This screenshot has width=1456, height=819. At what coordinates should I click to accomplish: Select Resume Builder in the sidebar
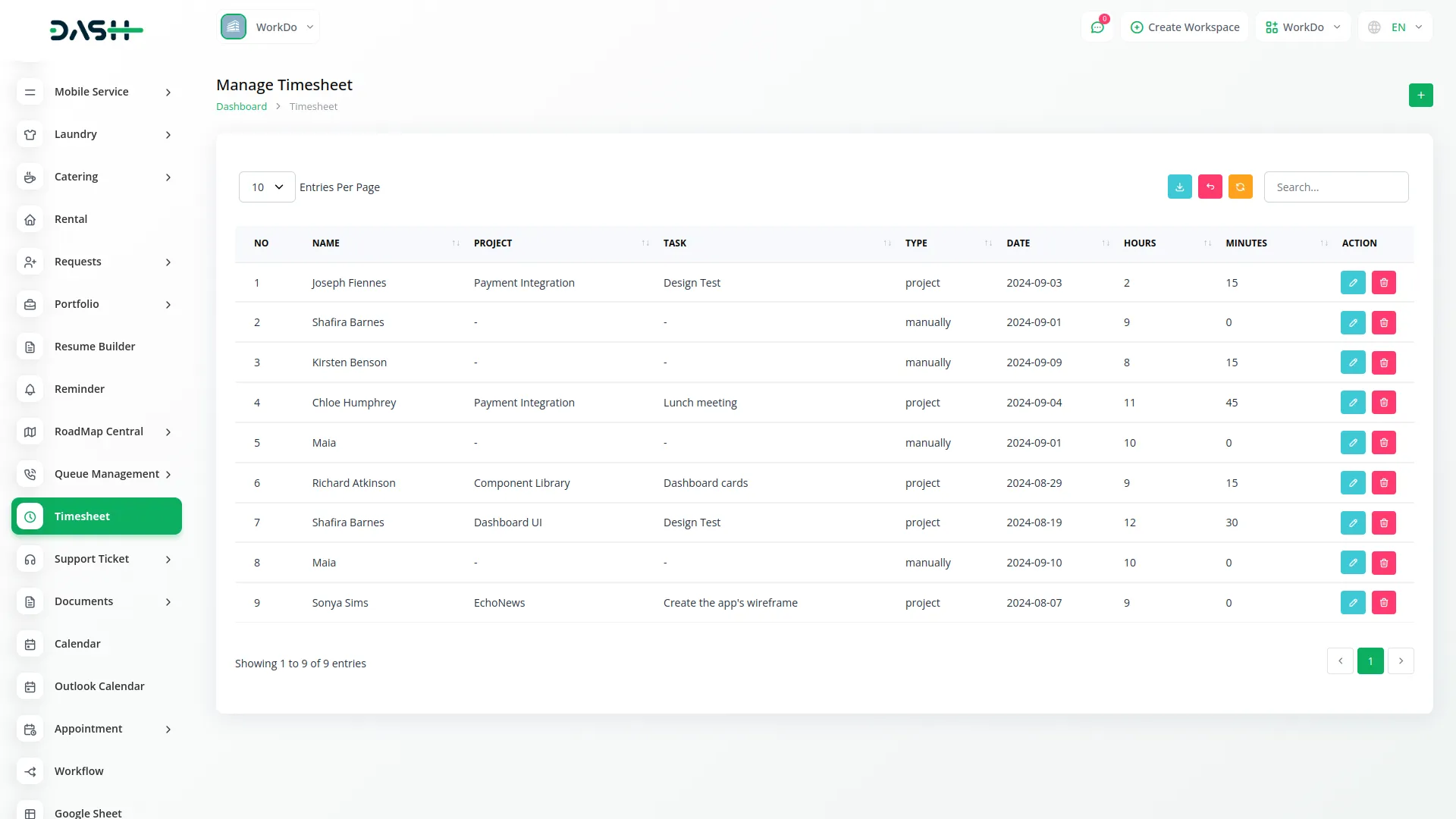[x=95, y=347]
